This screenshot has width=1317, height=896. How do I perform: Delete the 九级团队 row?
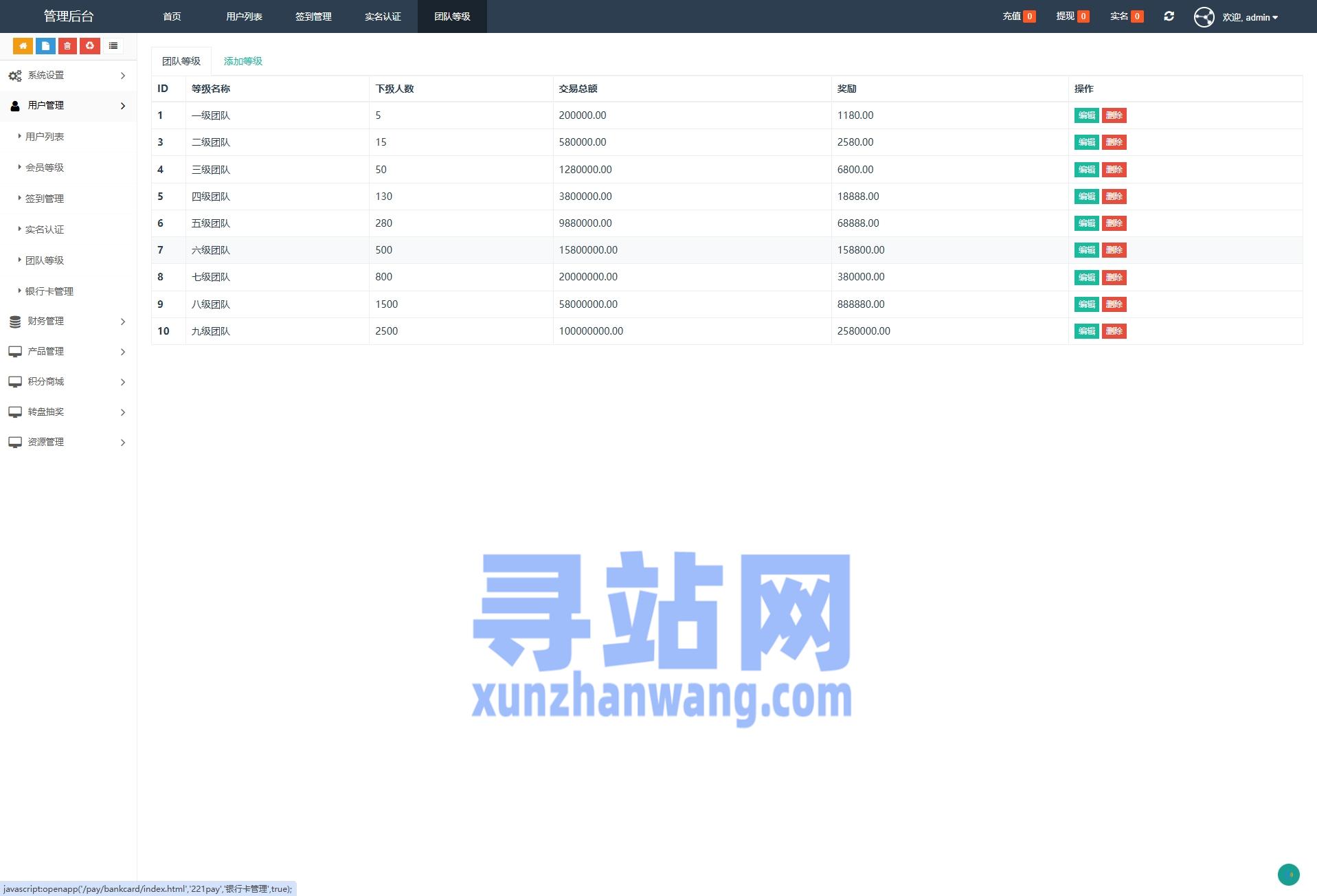[1114, 331]
